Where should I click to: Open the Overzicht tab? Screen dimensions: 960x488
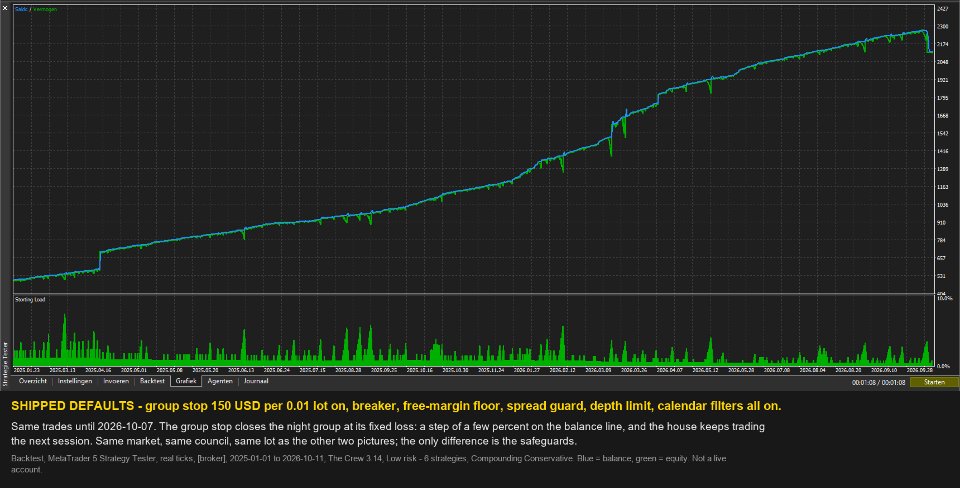[x=32, y=381]
